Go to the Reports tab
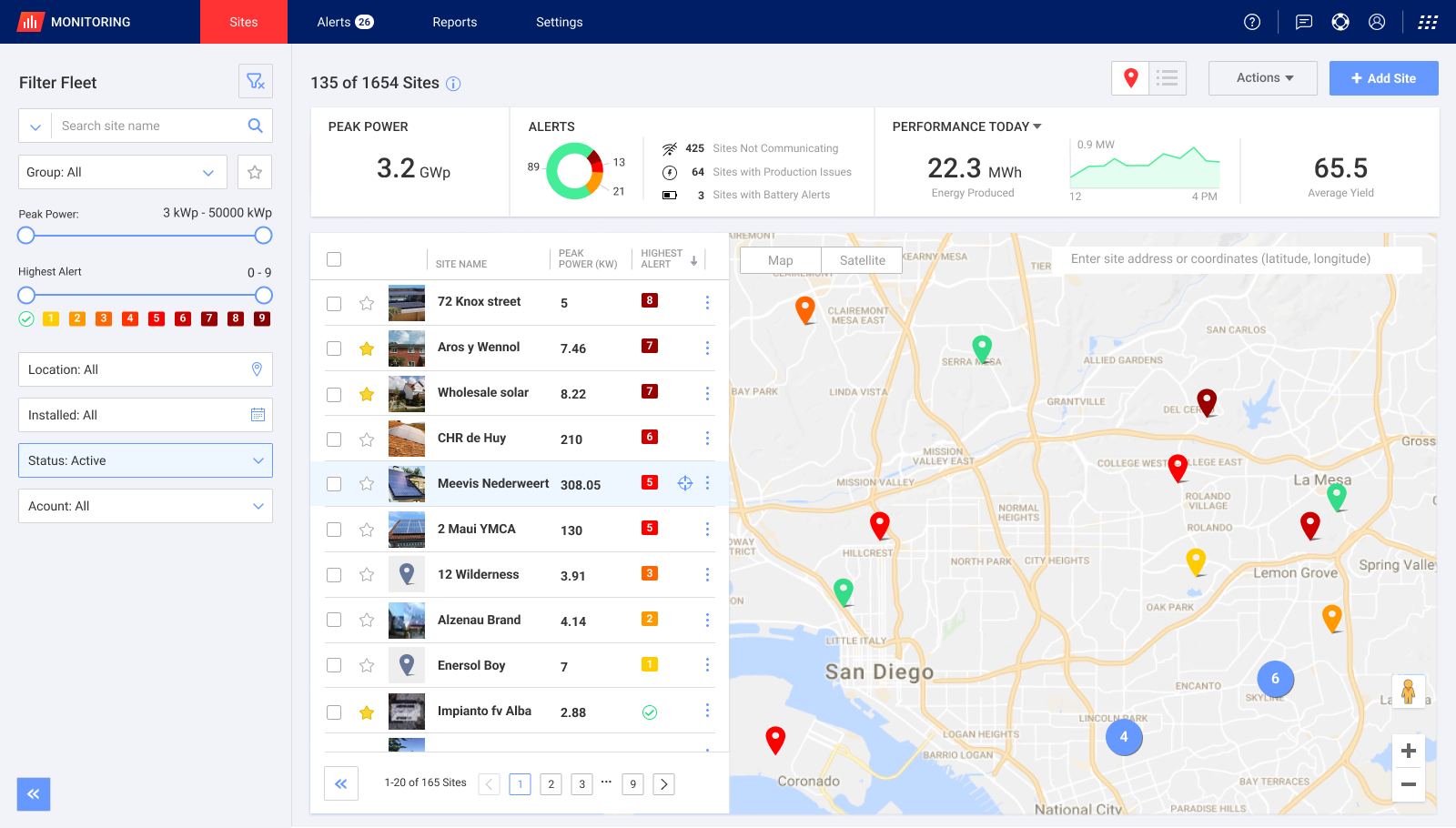The width and height of the screenshot is (1456, 828). (455, 22)
